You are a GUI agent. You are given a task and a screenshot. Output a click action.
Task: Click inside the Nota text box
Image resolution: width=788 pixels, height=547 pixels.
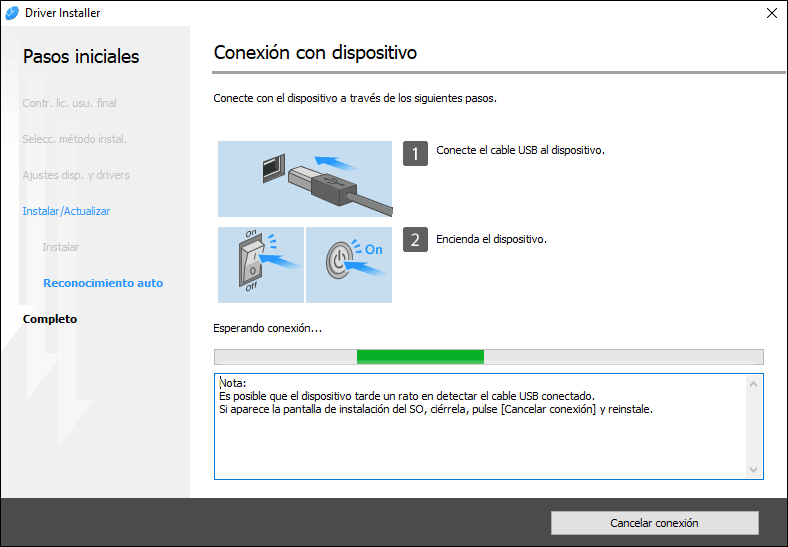(x=480, y=440)
